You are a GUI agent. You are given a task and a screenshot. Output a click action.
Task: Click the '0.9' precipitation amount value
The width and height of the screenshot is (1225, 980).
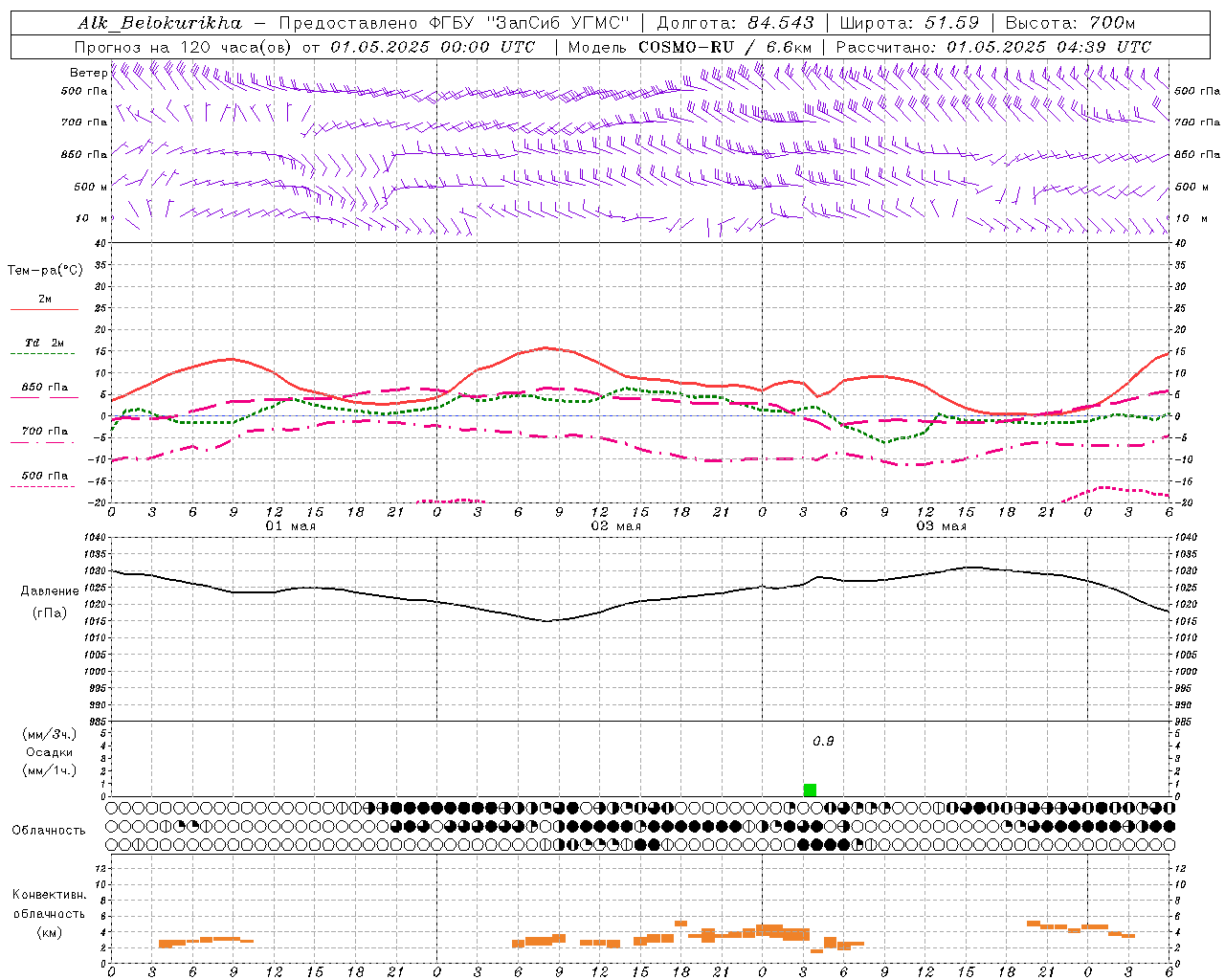(823, 742)
